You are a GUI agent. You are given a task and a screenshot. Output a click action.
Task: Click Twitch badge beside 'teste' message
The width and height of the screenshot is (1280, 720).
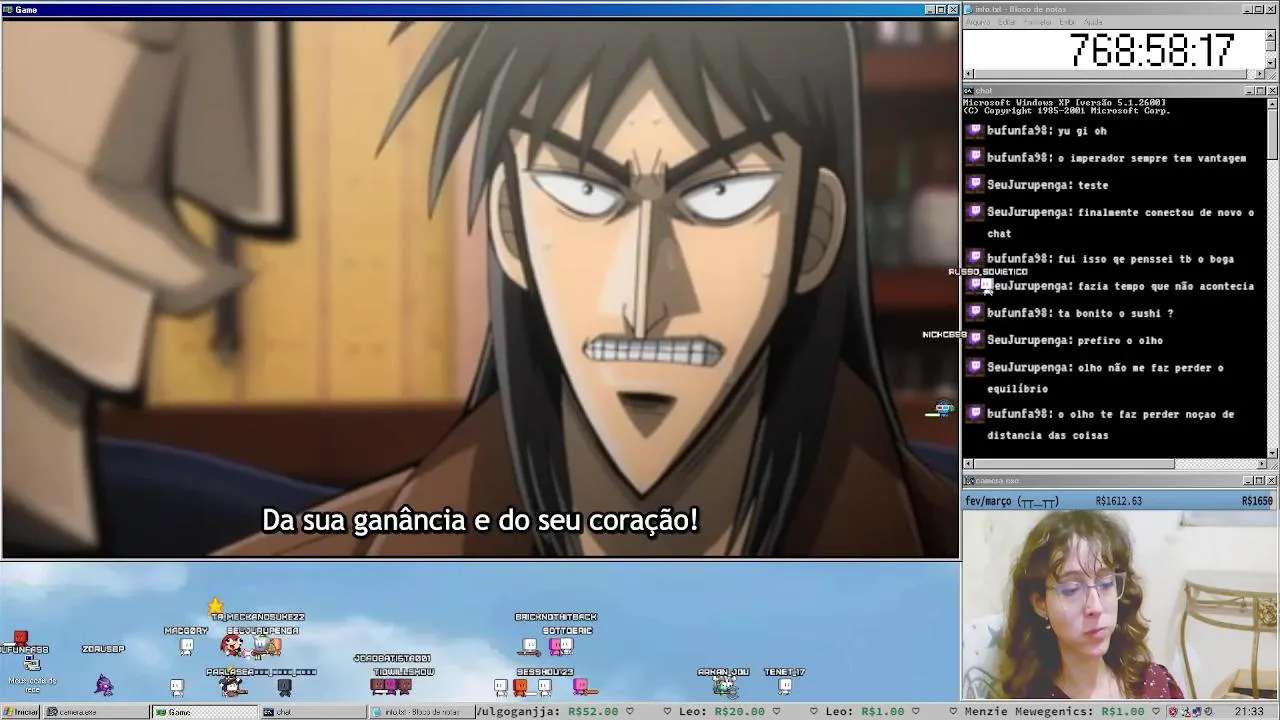pyautogui.click(x=976, y=184)
